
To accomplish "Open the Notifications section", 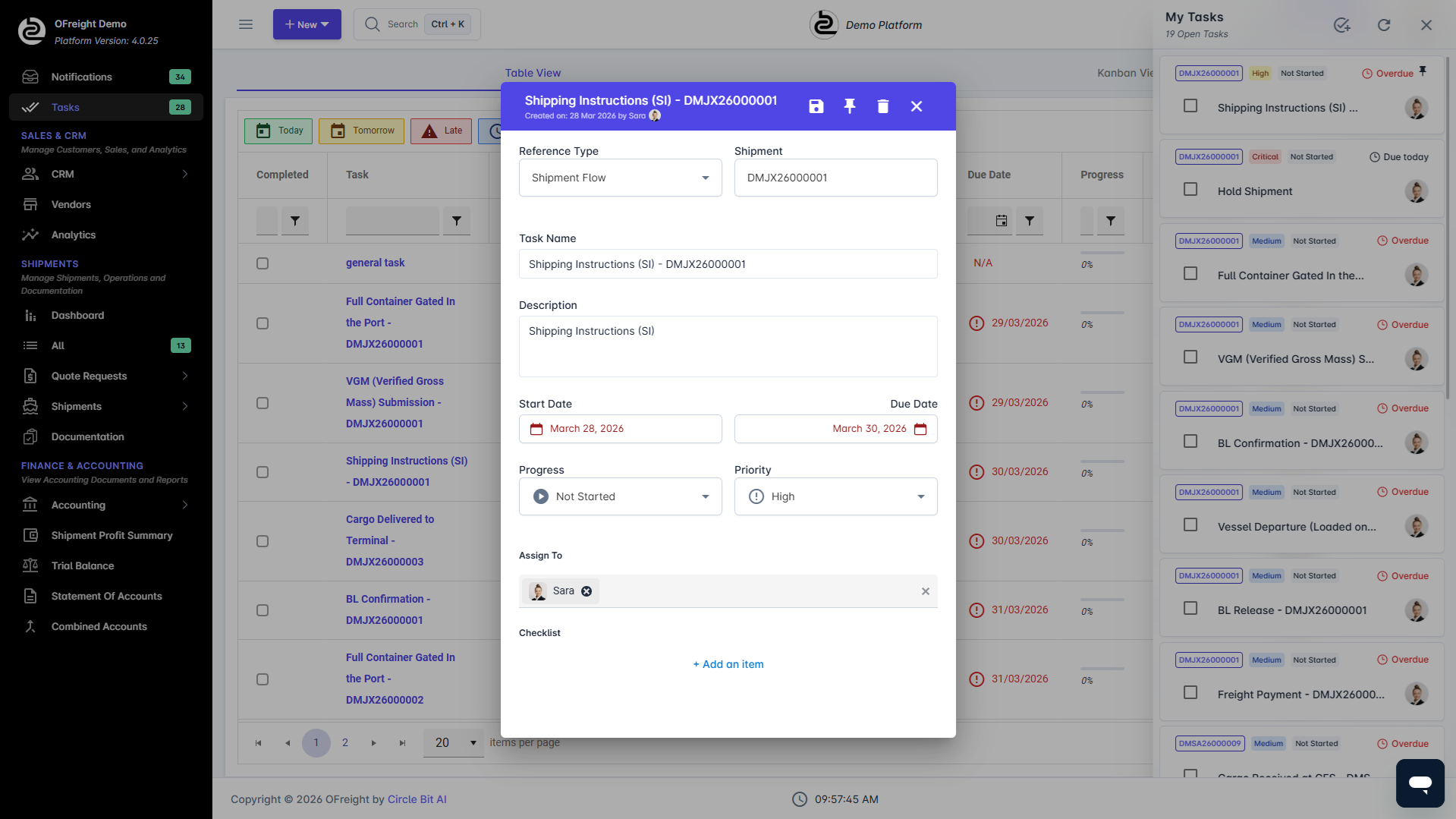I will pyautogui.click(x=80, y=77).
